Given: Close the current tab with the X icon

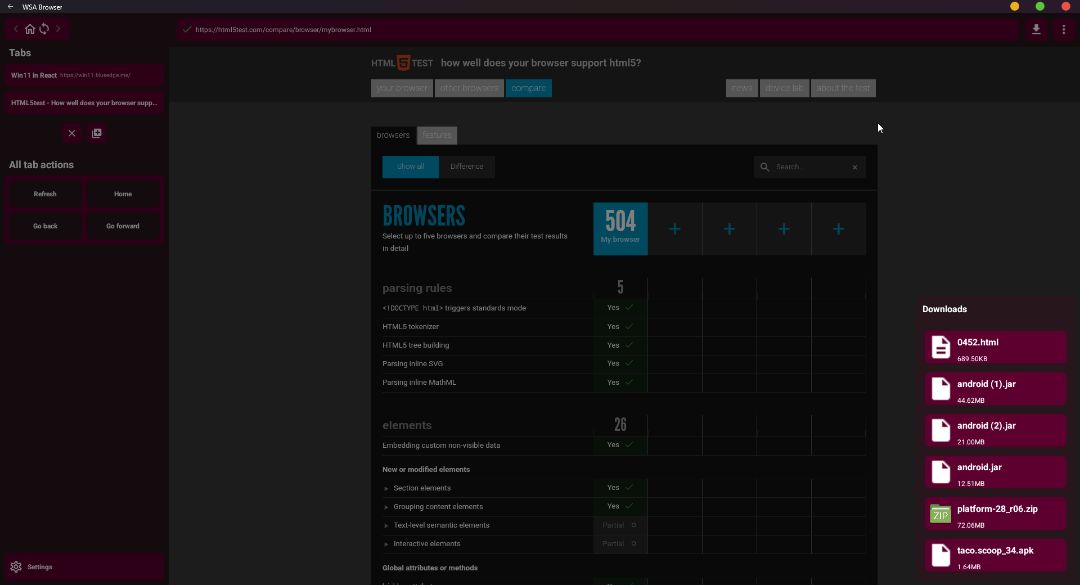Looking at the screenshot, I should (x=72, y=133).
